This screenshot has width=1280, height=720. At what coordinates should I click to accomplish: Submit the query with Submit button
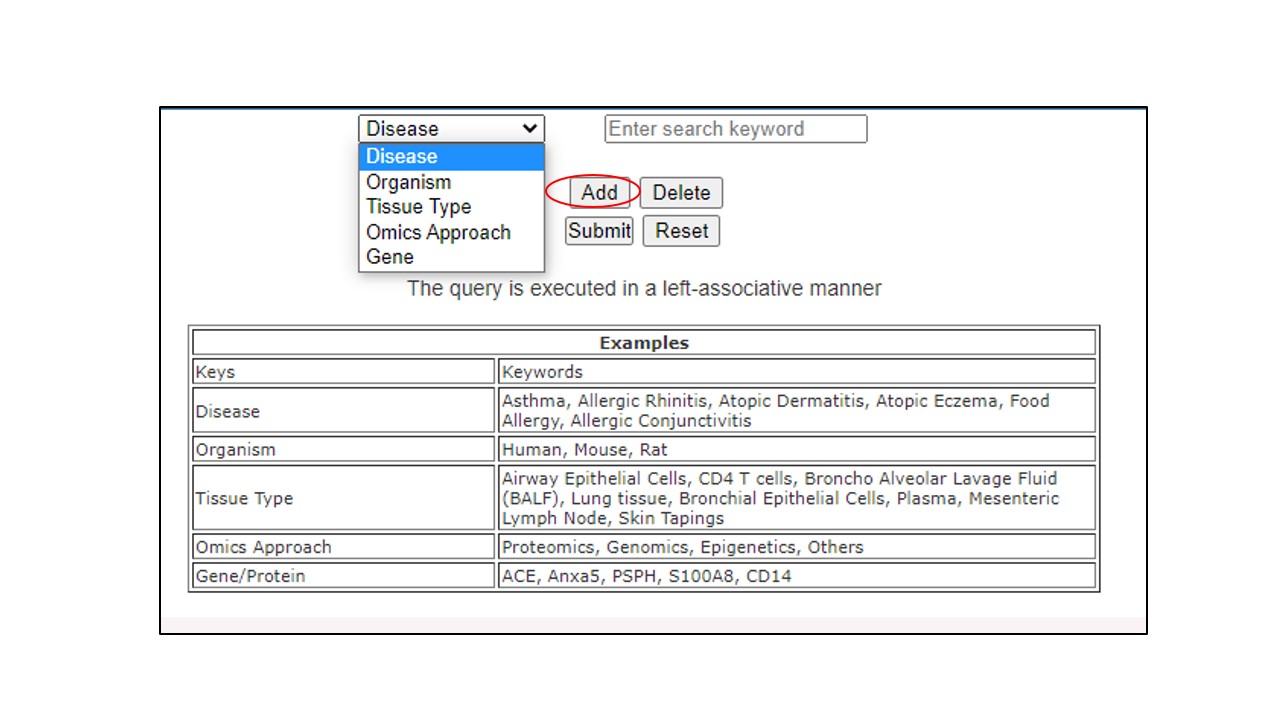599,231
